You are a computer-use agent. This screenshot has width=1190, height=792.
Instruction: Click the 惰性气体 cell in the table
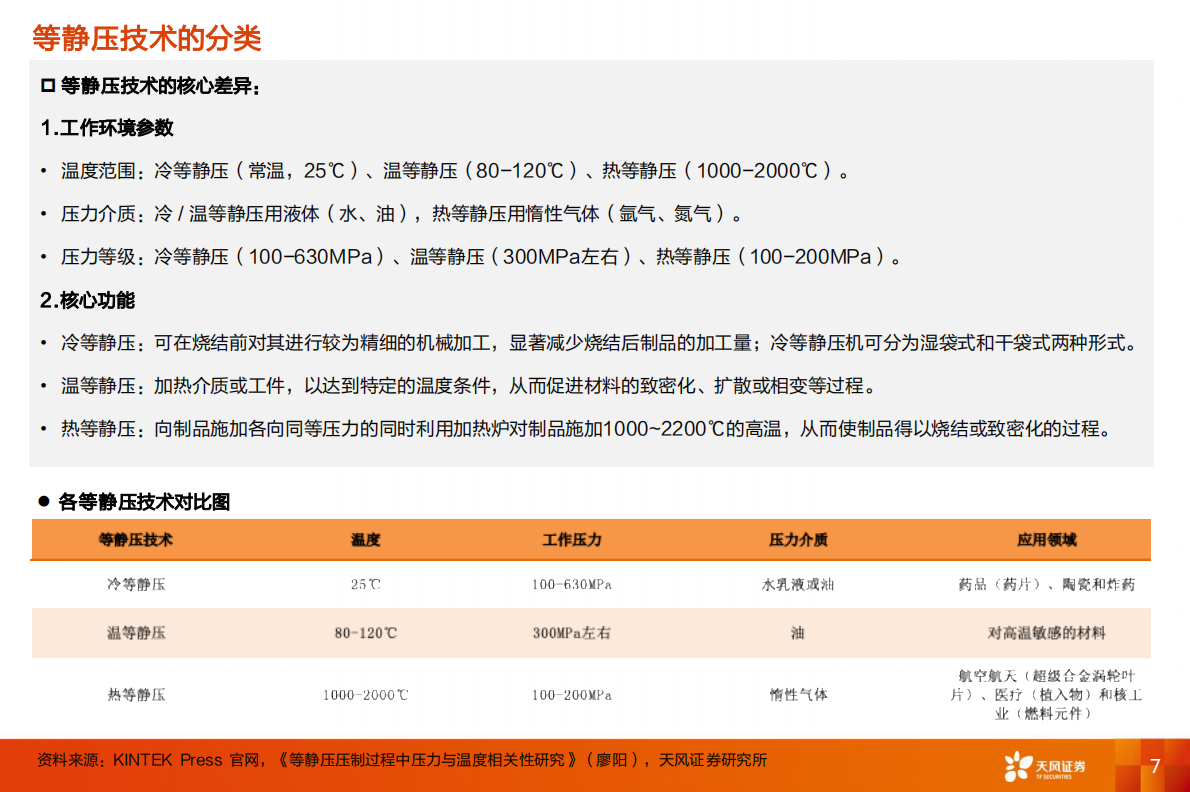(798, 695)
